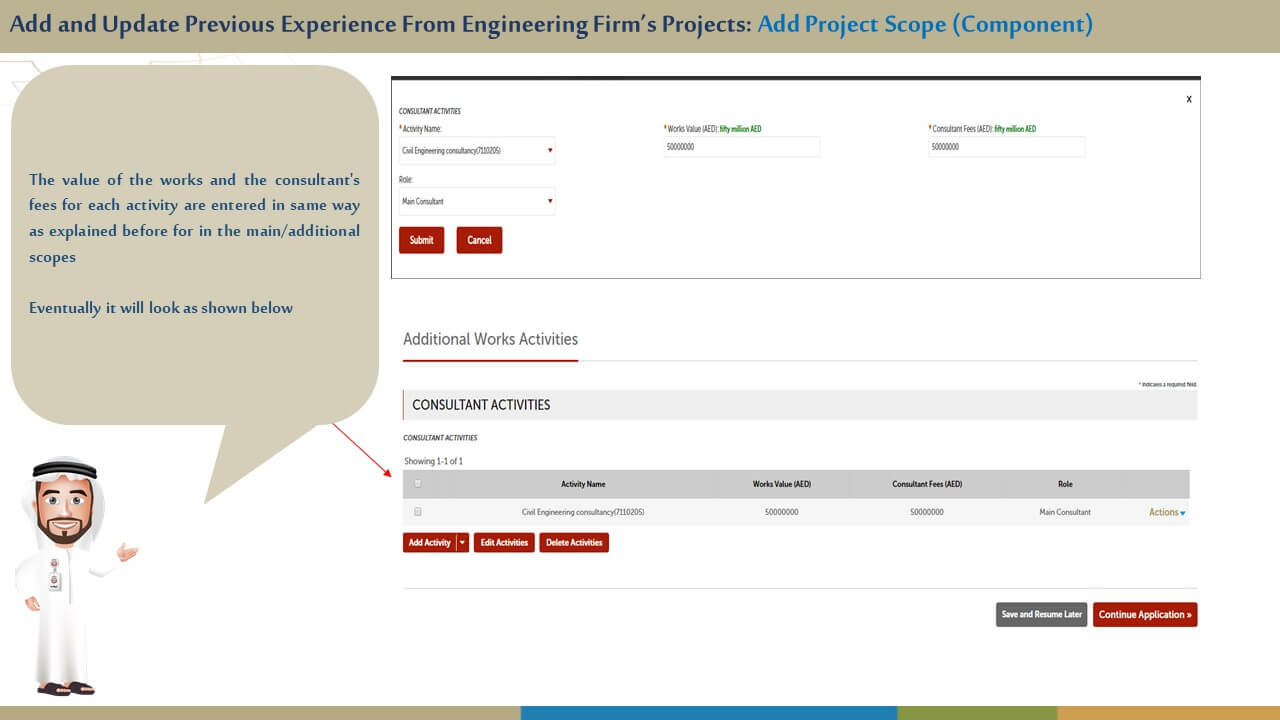This screenshot has height=720, width=1280.
Task: Switch to the Additional Works Activities tab
Action: point(490,339)
